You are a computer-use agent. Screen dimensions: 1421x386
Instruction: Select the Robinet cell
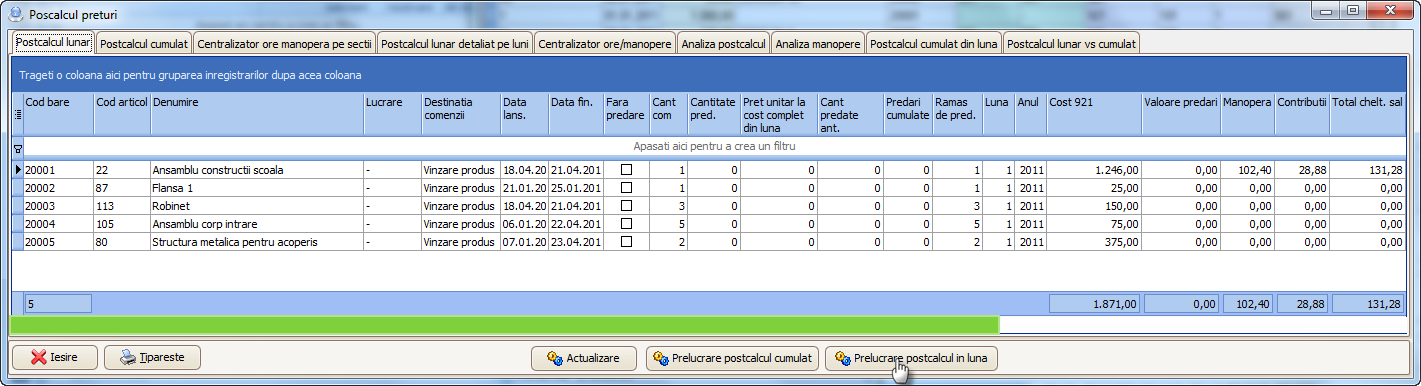point(257,206)
